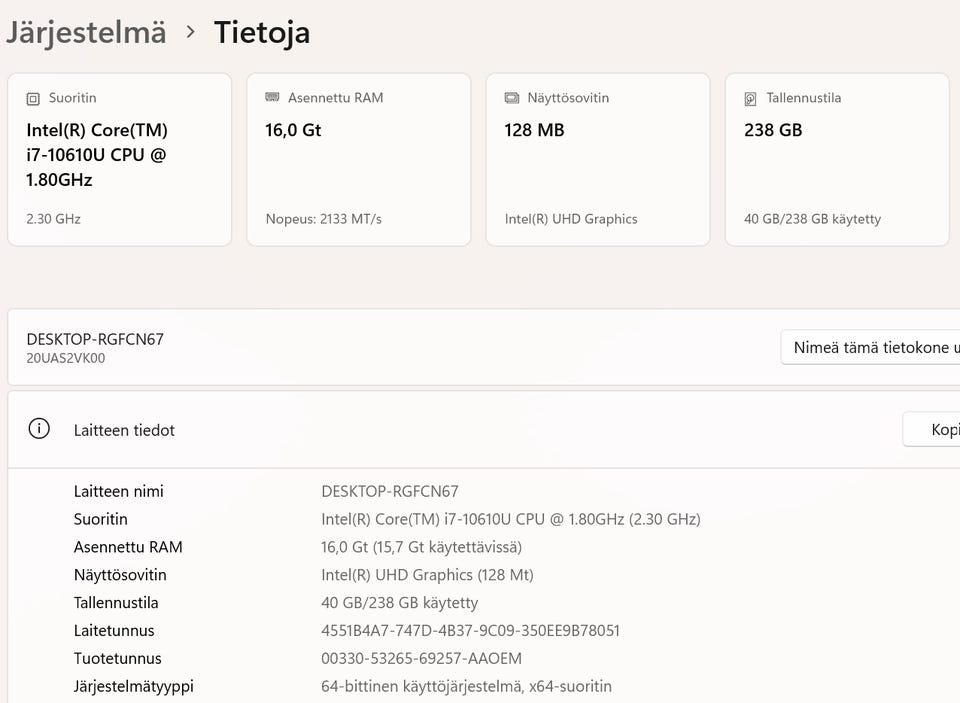Click the Tietoja page heading
The height and width of the screenshot is (703, 960).
point(262,32)
